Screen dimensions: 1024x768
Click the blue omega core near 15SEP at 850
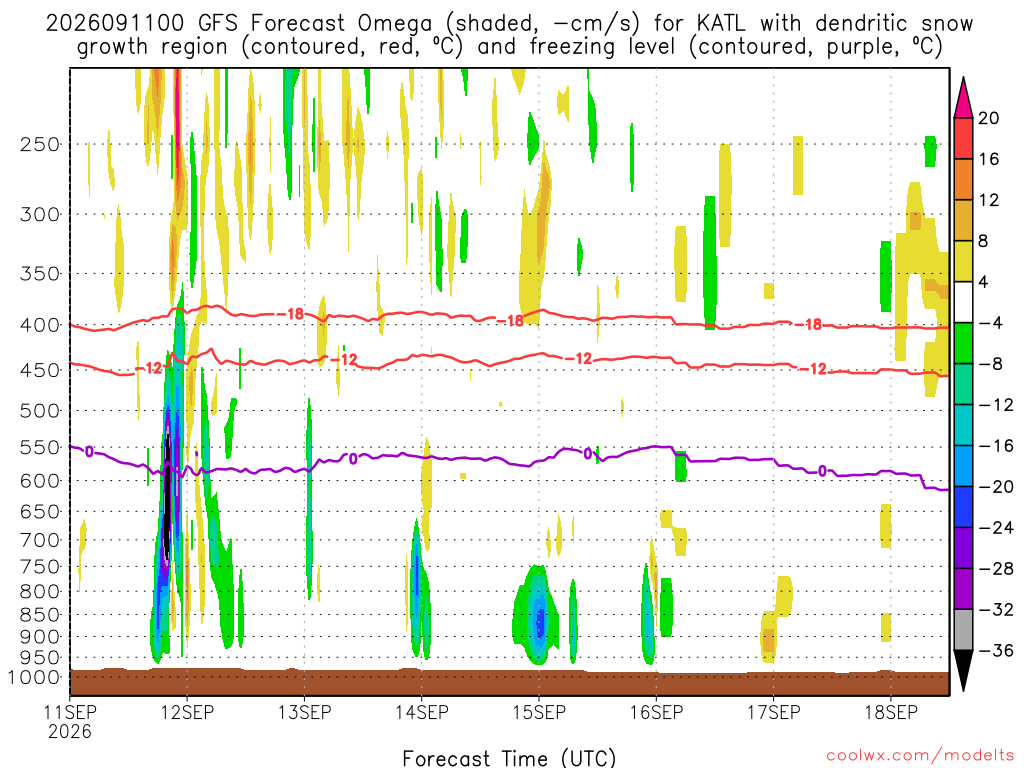click(x=539, y=620)
